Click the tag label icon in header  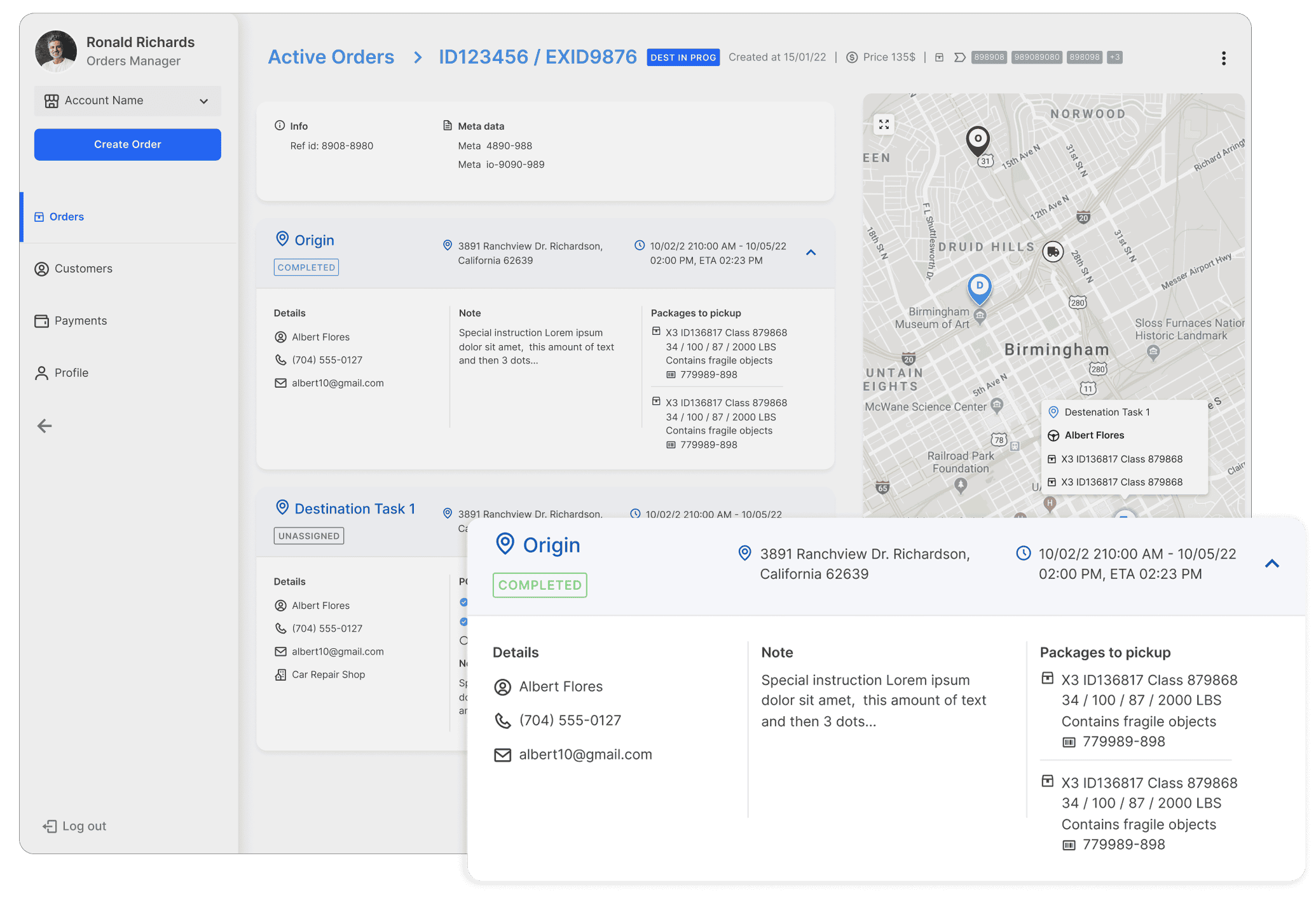coord(960,57)
